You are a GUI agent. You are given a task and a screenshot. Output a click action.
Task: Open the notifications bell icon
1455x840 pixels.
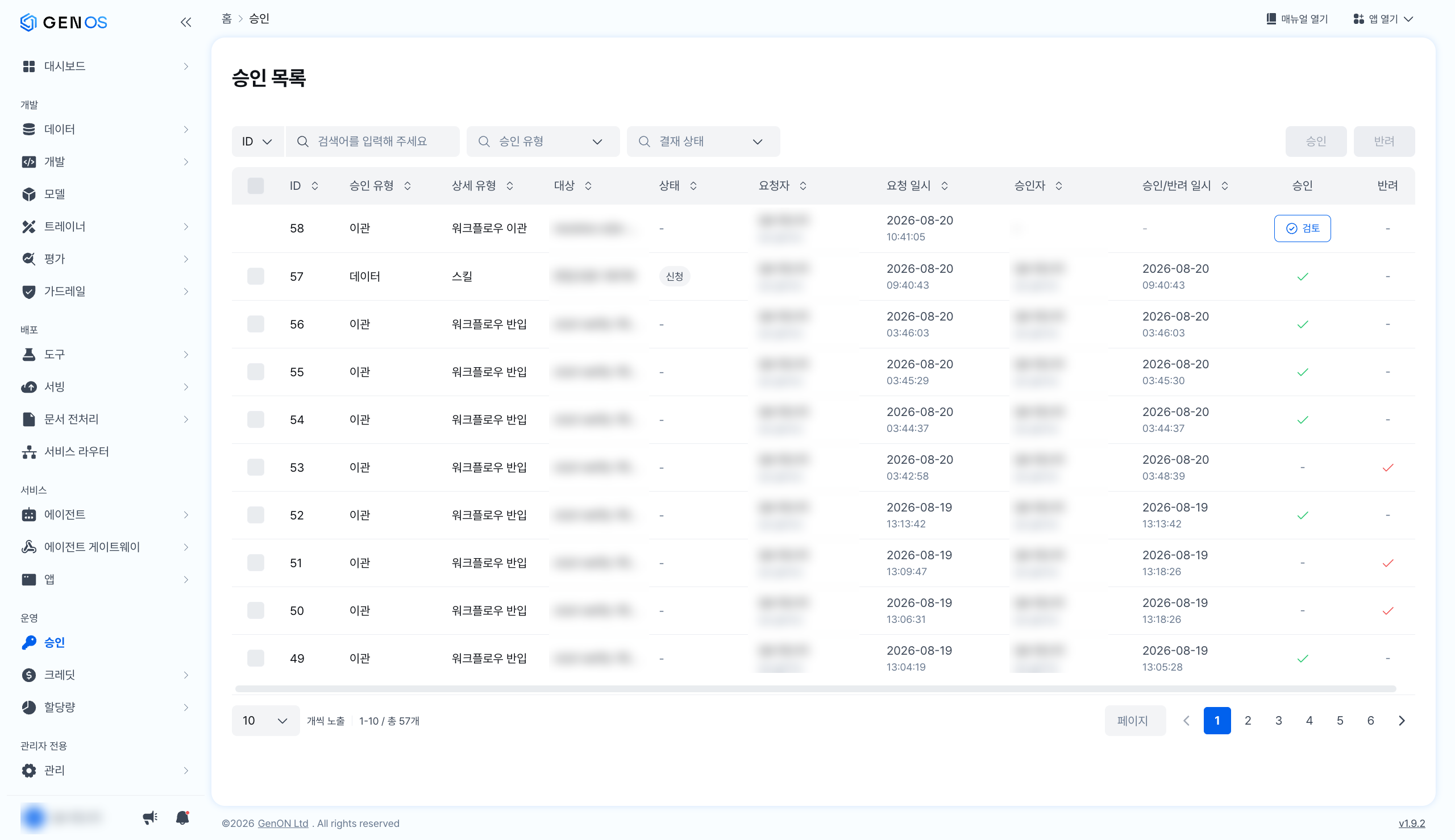(182, 817)
